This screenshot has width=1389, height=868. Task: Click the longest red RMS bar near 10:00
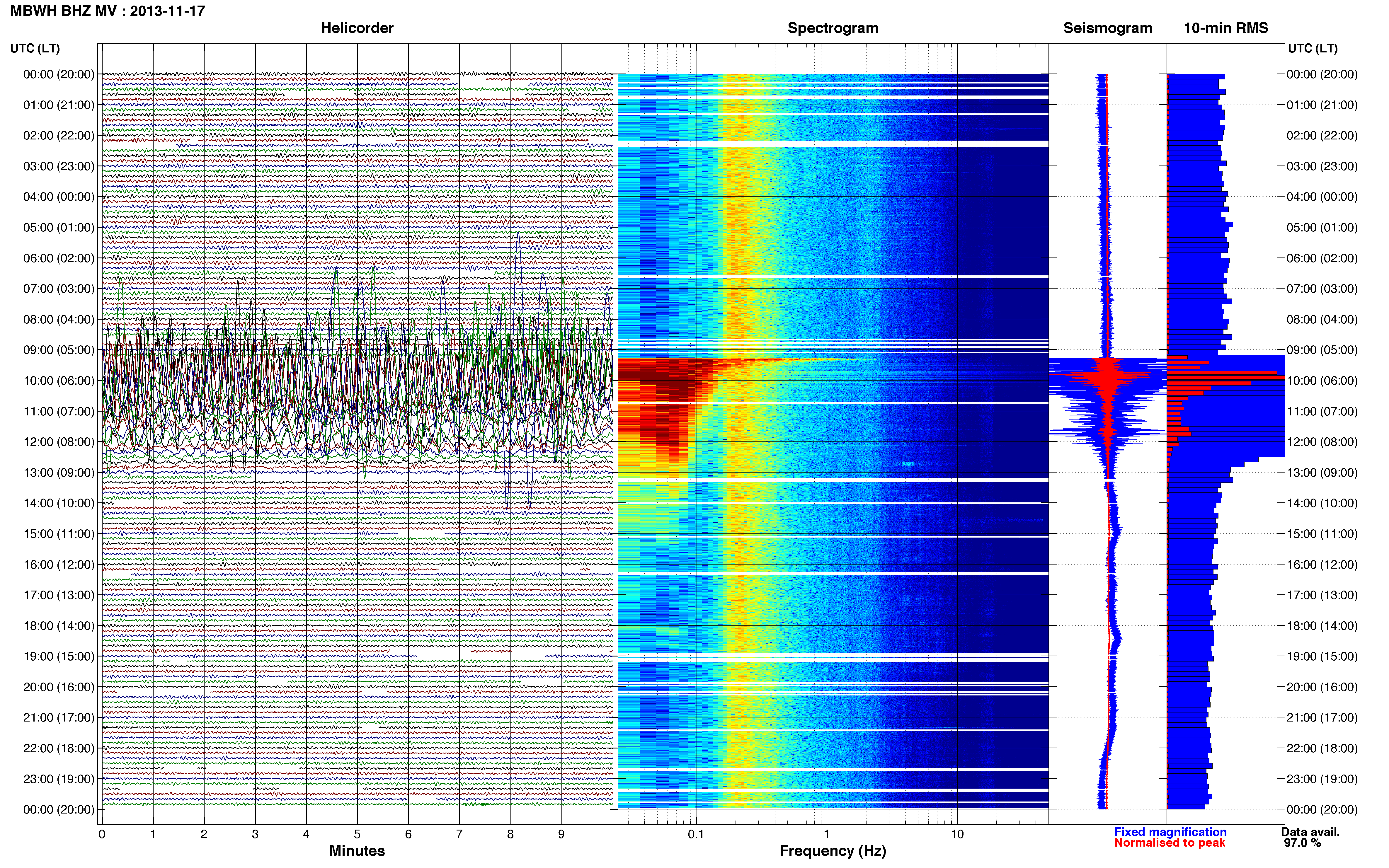[1226, 378]
